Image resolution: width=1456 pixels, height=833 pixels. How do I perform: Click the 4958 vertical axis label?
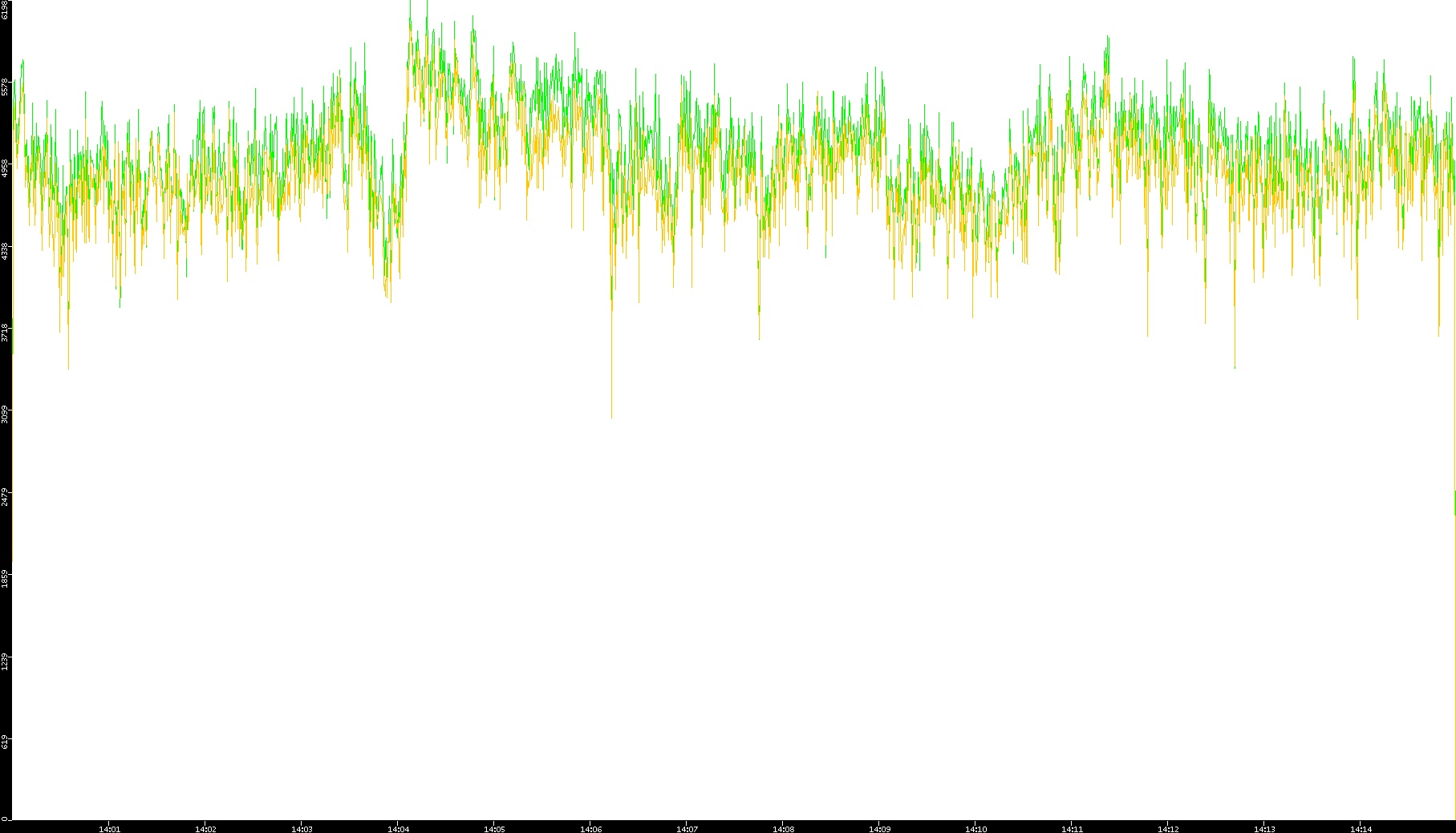[6, 168]
